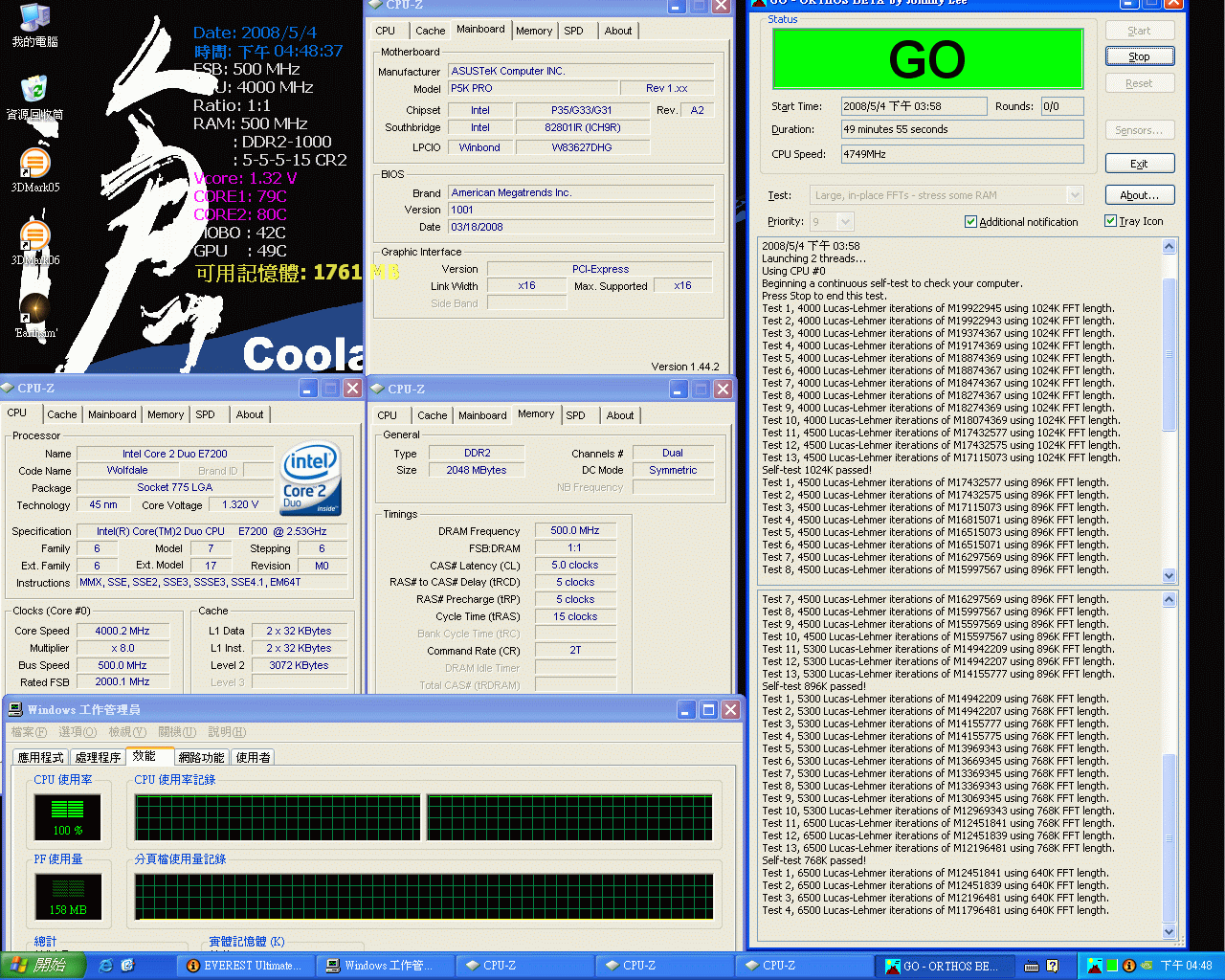Click the CPU-Z CPU window title icon
Image resolution: width=1225 pixels, height=980 pixels.
click(x=8, y=388)
